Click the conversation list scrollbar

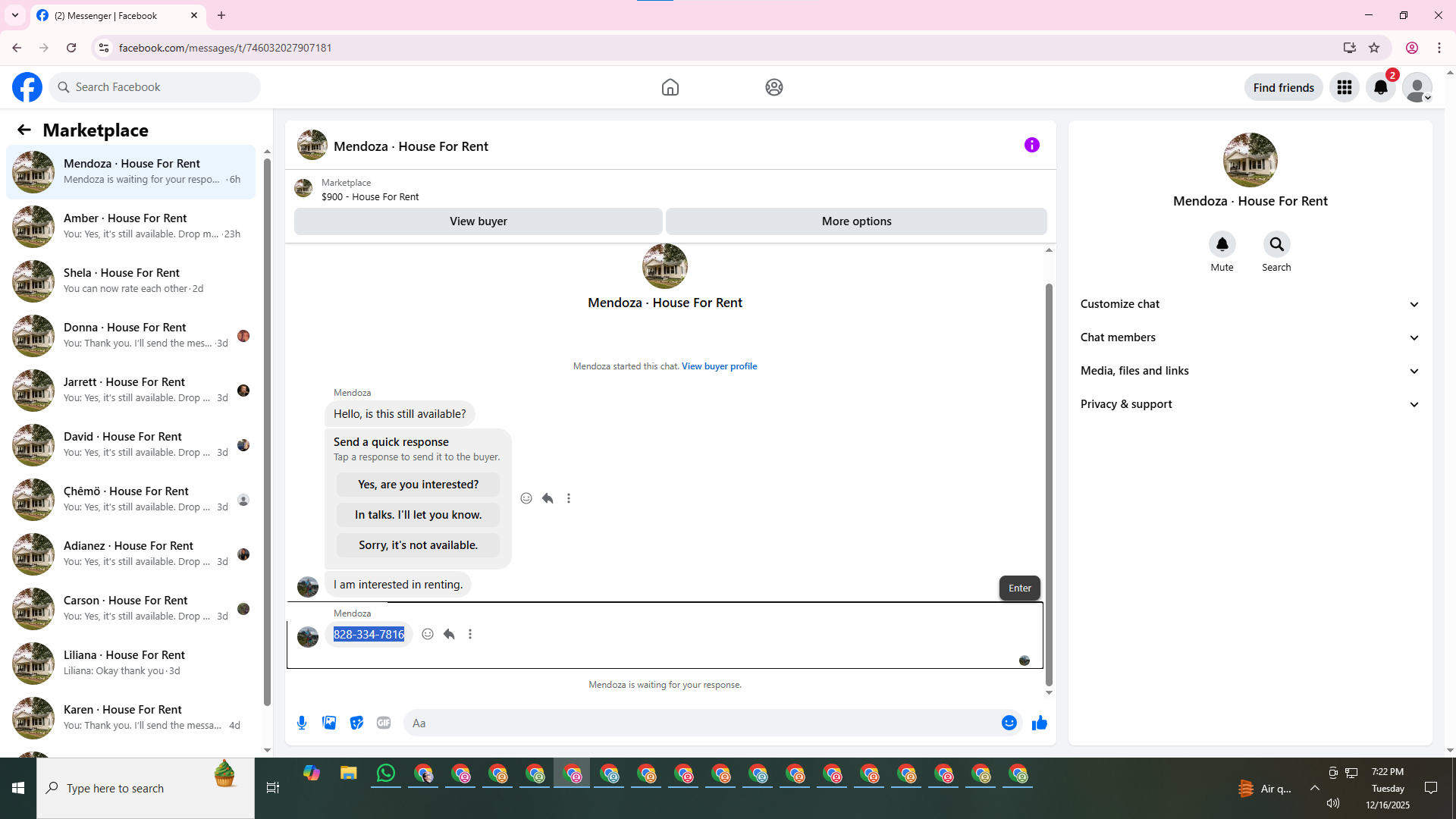[267, 432]
